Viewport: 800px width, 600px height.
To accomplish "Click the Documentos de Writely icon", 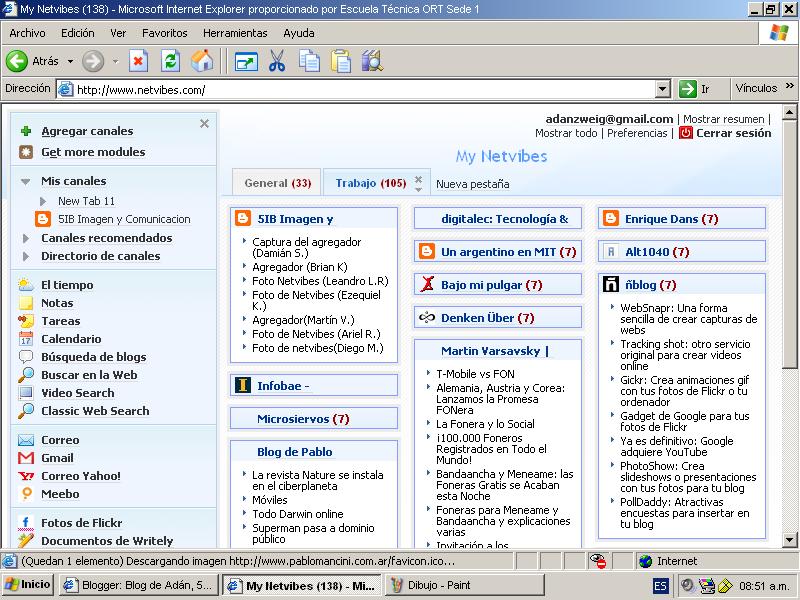I will (x=26, y=541).
